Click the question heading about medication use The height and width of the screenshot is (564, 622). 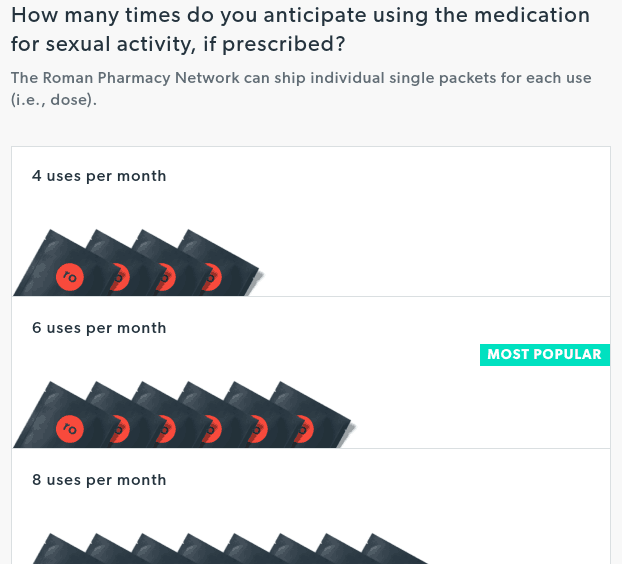click(x=300, y=30)
